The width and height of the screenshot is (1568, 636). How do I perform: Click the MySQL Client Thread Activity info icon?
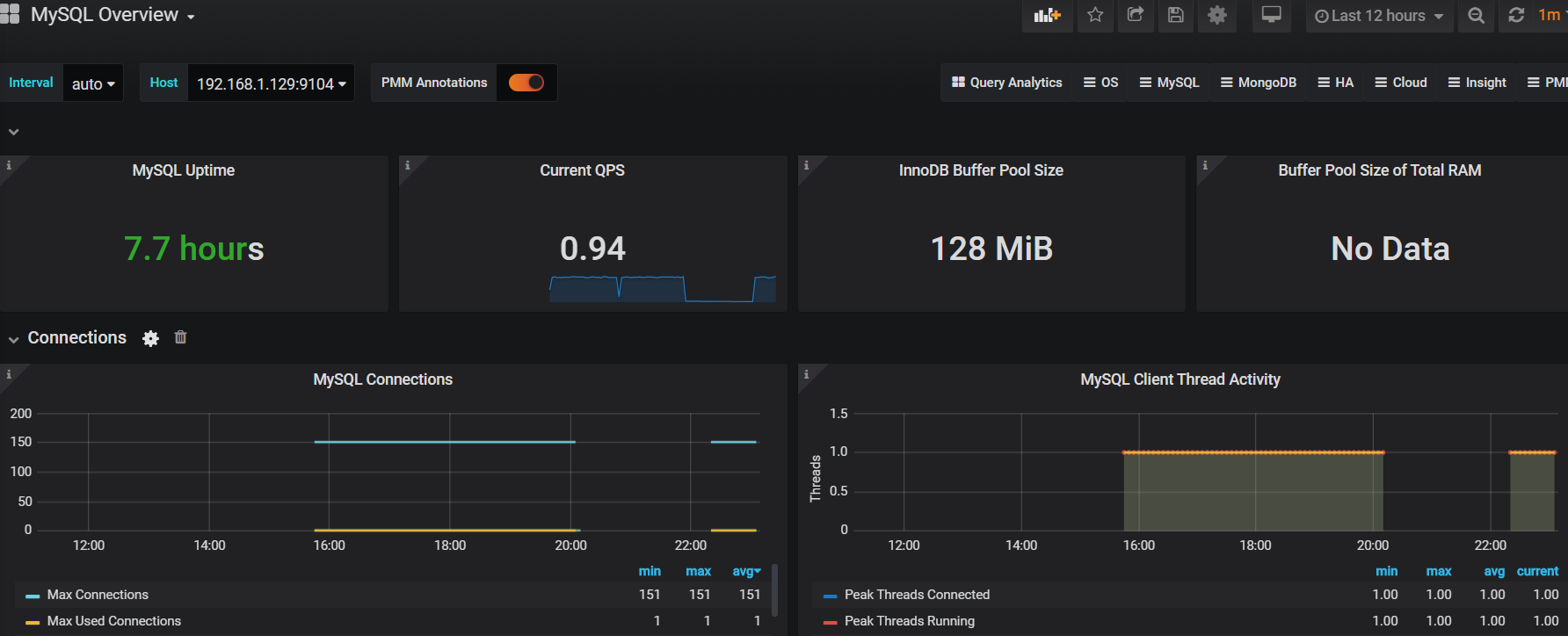[x=806, y=373]
